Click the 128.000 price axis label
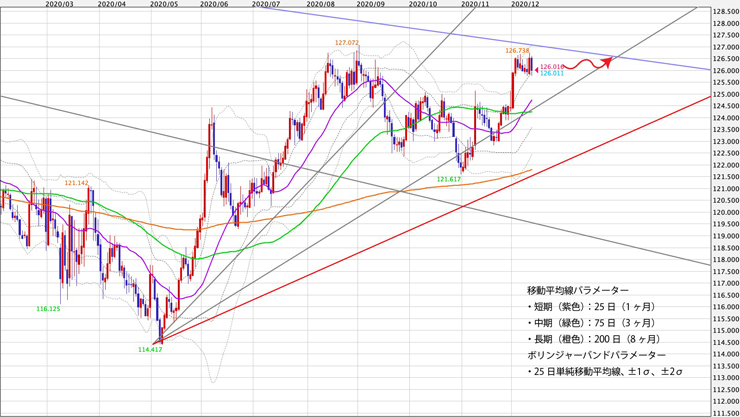 (x=727, y=24)
